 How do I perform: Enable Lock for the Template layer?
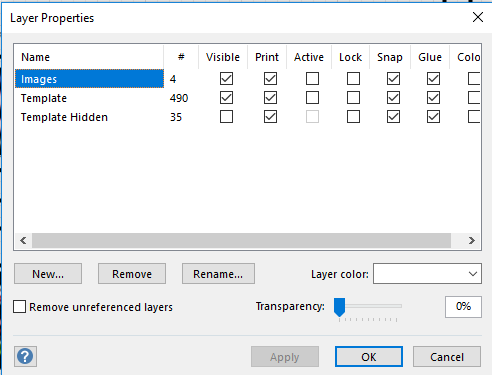click(353, 98)
